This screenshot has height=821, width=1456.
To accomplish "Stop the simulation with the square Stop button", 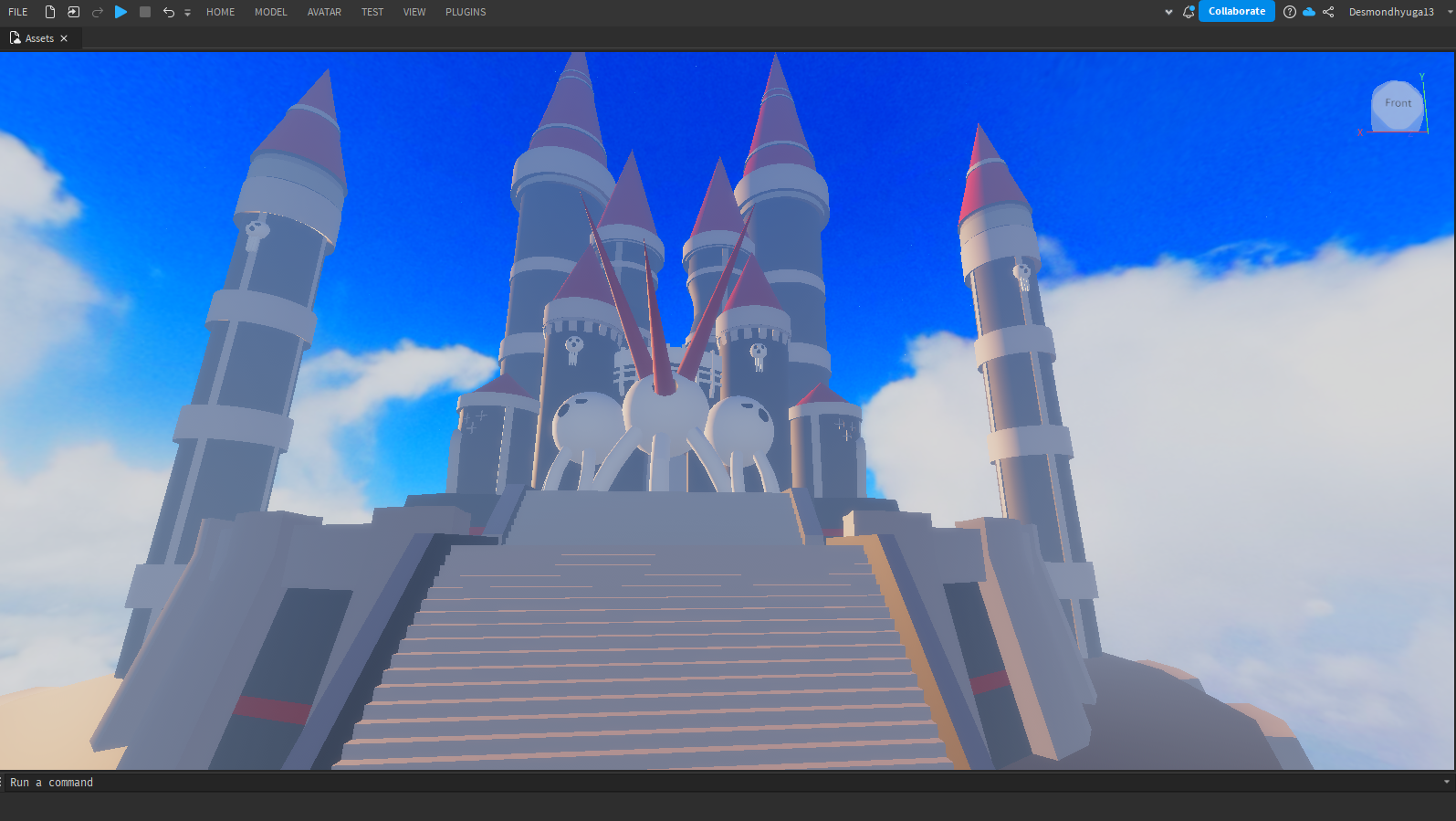I will 145,12.
